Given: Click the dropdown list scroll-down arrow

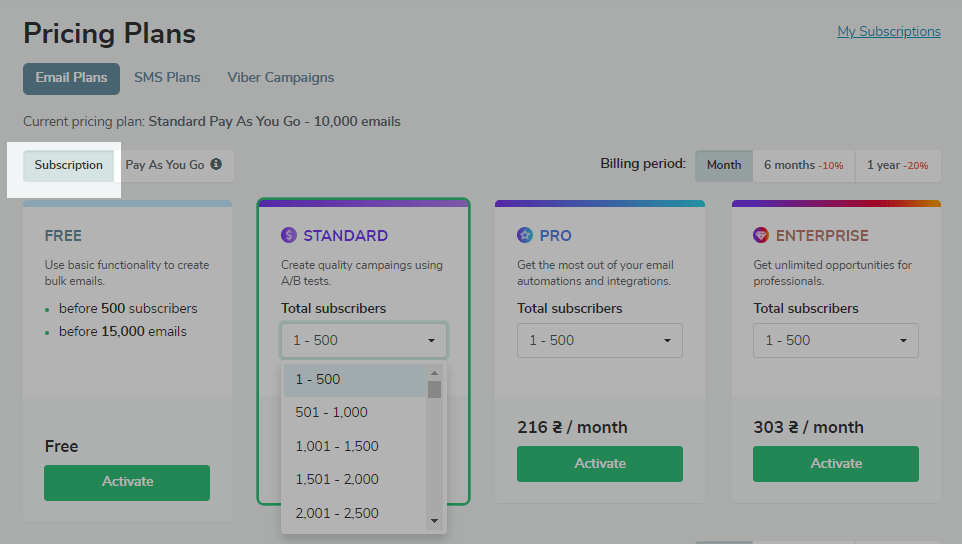Looking at the screenshot, I should pos(434,521).
